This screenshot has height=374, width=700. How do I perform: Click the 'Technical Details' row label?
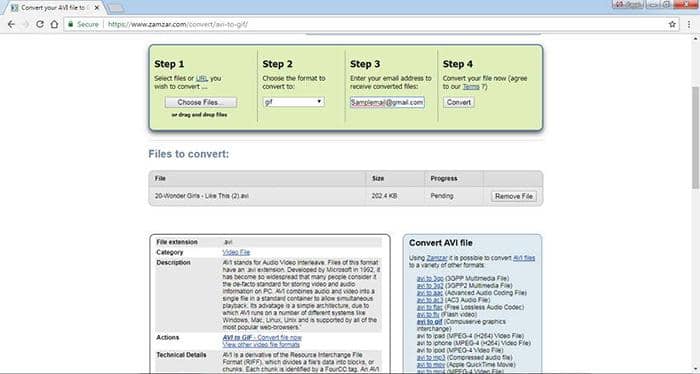coord(181,355)
